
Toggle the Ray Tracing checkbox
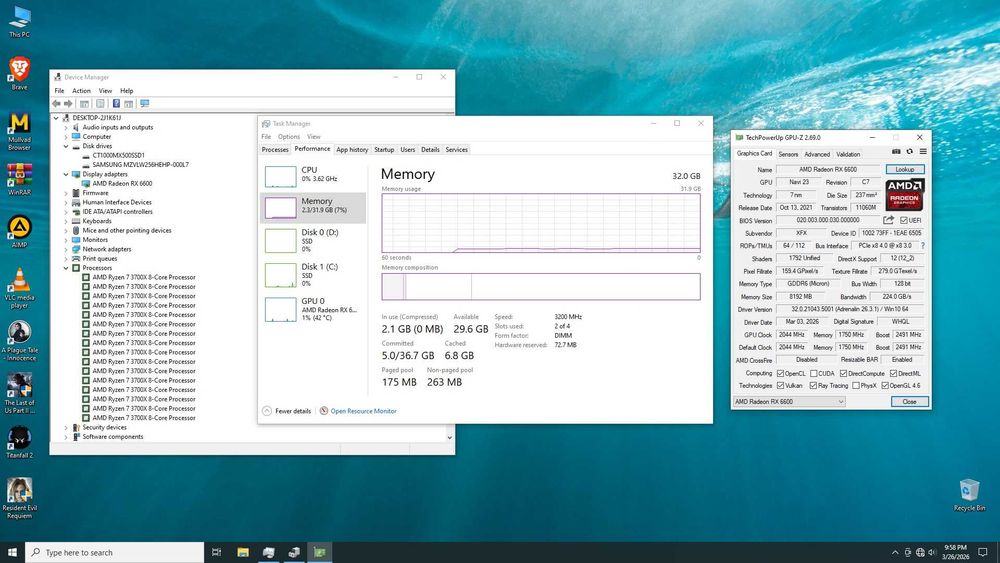coord(813,386)
